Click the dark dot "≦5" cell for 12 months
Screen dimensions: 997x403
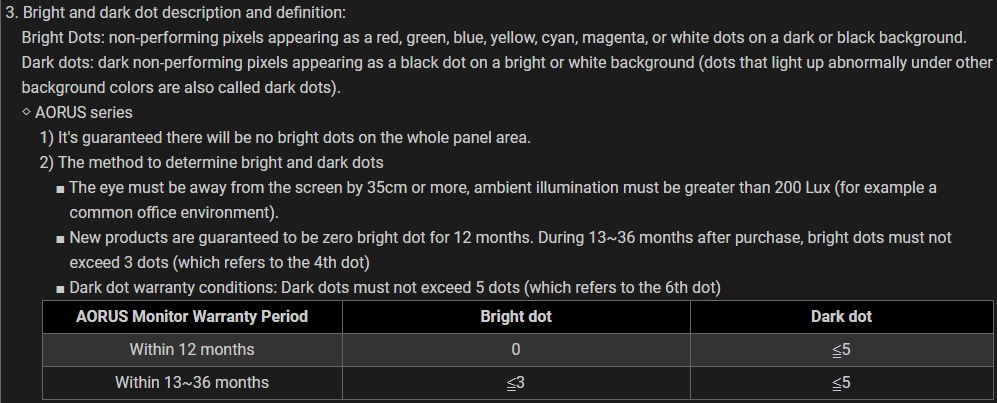(x=841, y=350)
